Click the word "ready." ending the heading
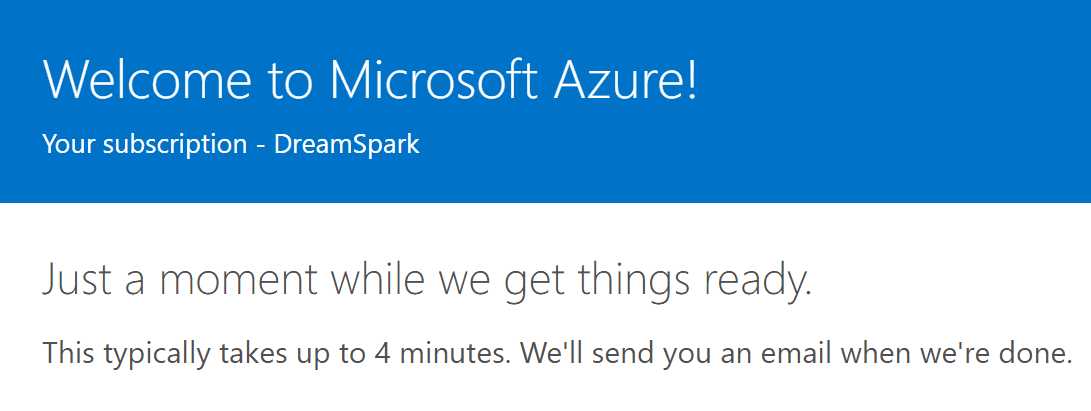This screenshot has height=411, width=1091. tap(759, 282)
